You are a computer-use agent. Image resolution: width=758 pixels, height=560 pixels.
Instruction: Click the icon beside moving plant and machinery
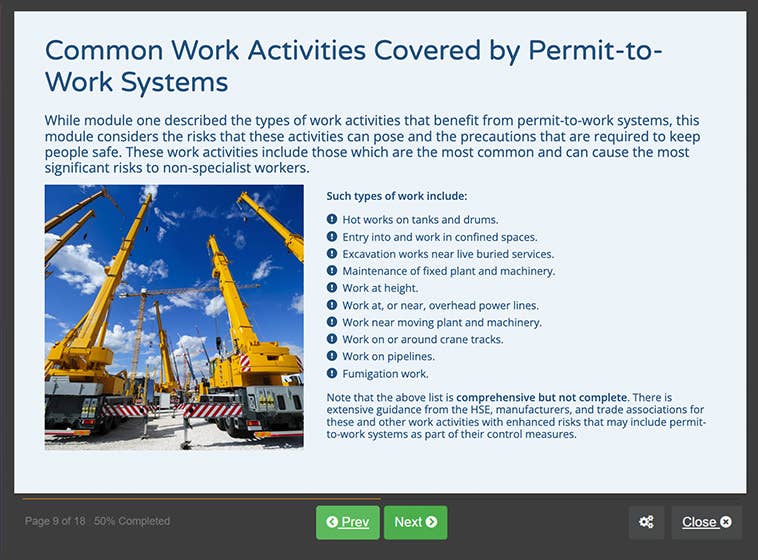point(332,323)
